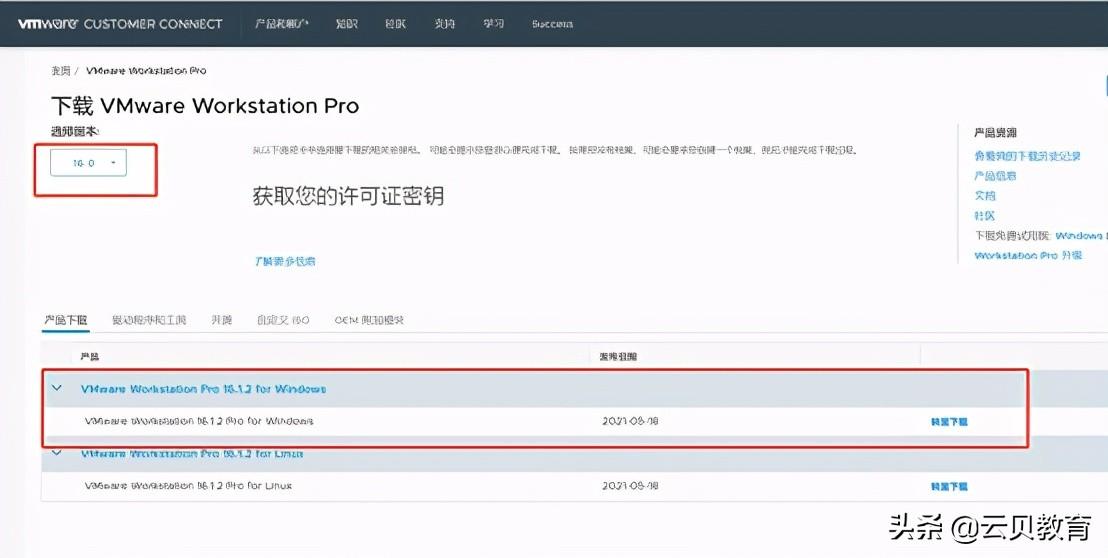Image resolution: width=1108 pixels, height=558 pixels.
Task: Click 转至下载 for the Linux product row
Action: click(x=949, y=486)
